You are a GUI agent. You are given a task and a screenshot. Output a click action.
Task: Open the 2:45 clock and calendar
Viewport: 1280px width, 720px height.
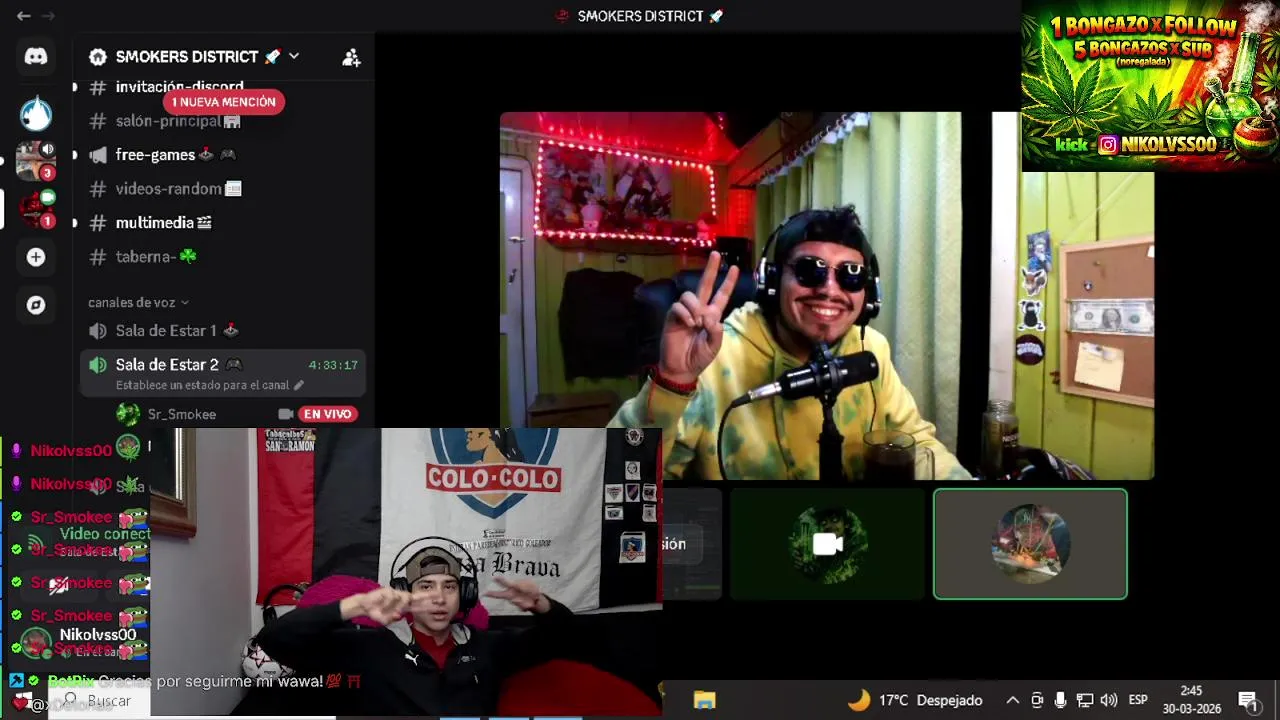pos(1191,700)
